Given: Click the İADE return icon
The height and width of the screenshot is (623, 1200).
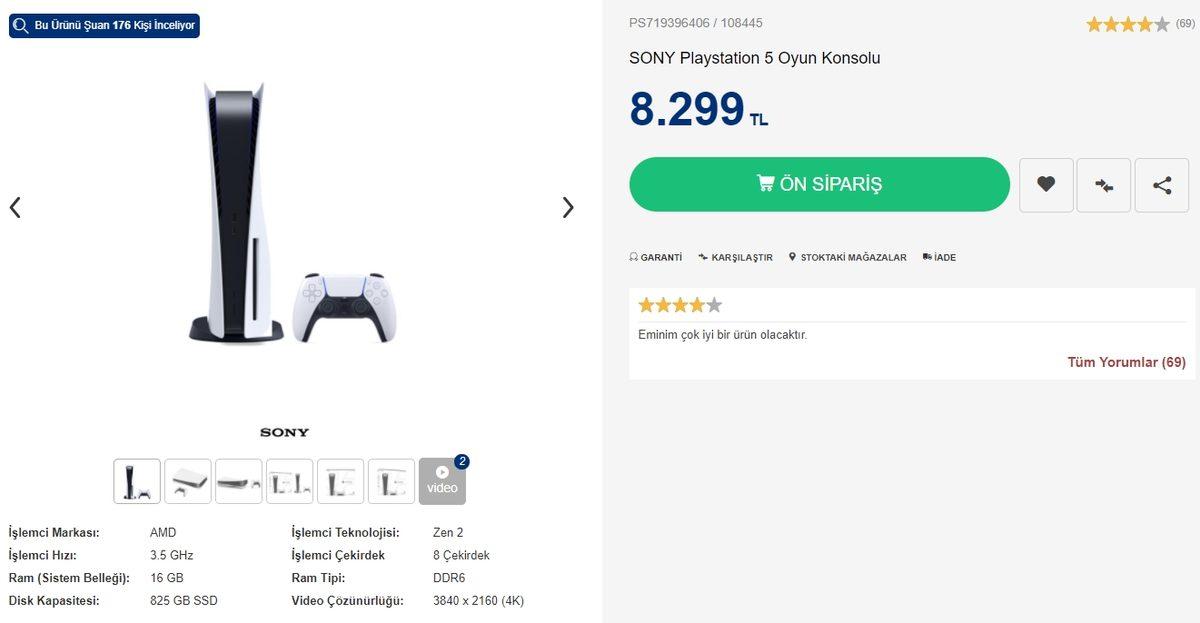Looking at the screenshot, I should tap(927, 256).
